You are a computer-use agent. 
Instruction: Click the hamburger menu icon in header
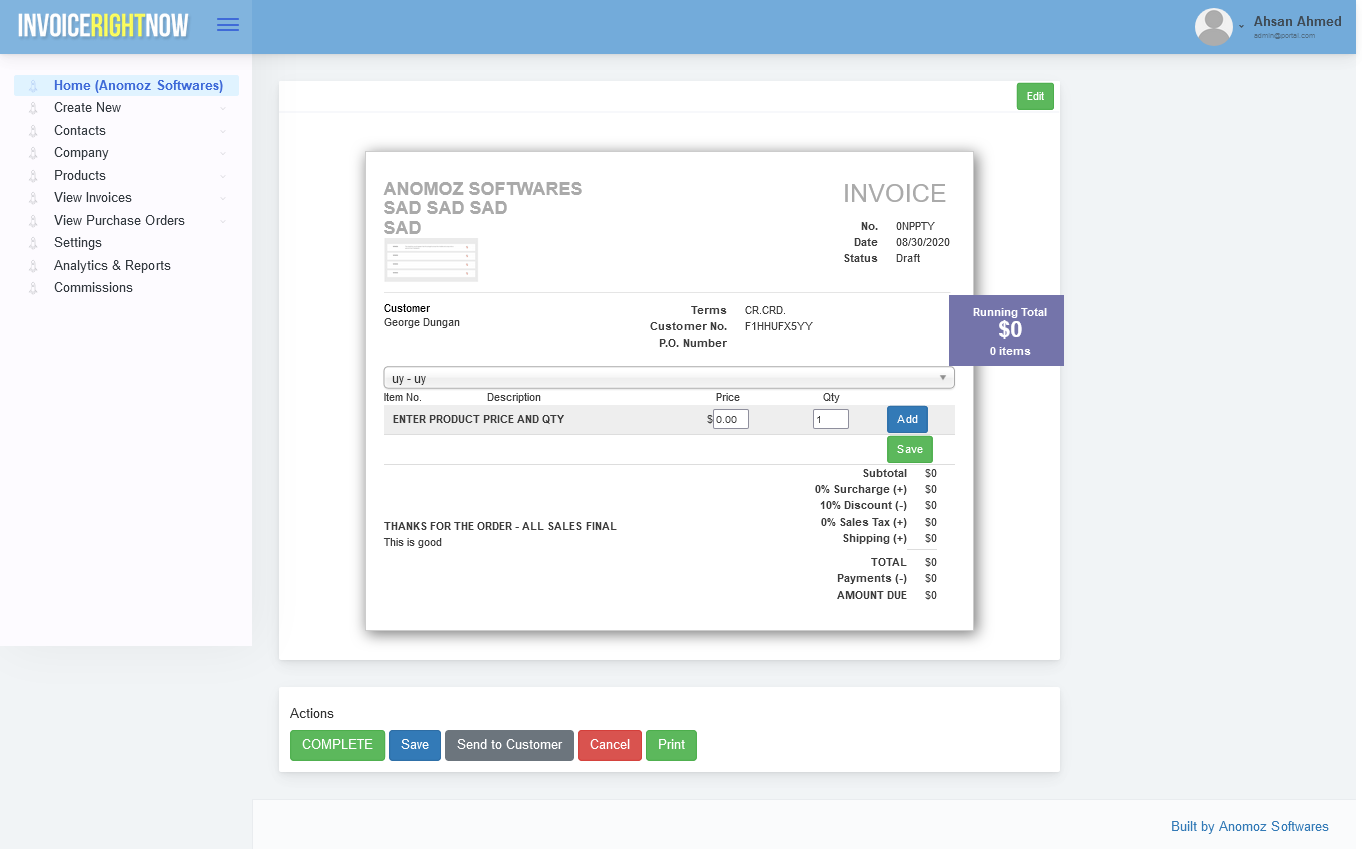coord(228,25)
